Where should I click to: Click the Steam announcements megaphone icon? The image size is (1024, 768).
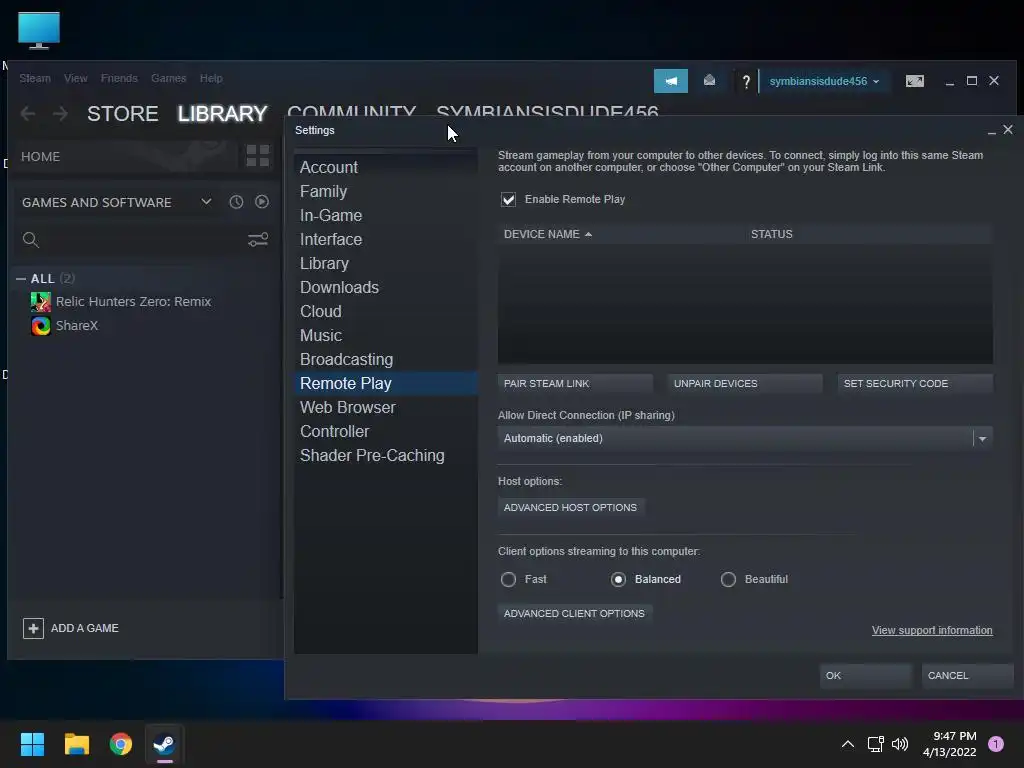click(671, 81)
